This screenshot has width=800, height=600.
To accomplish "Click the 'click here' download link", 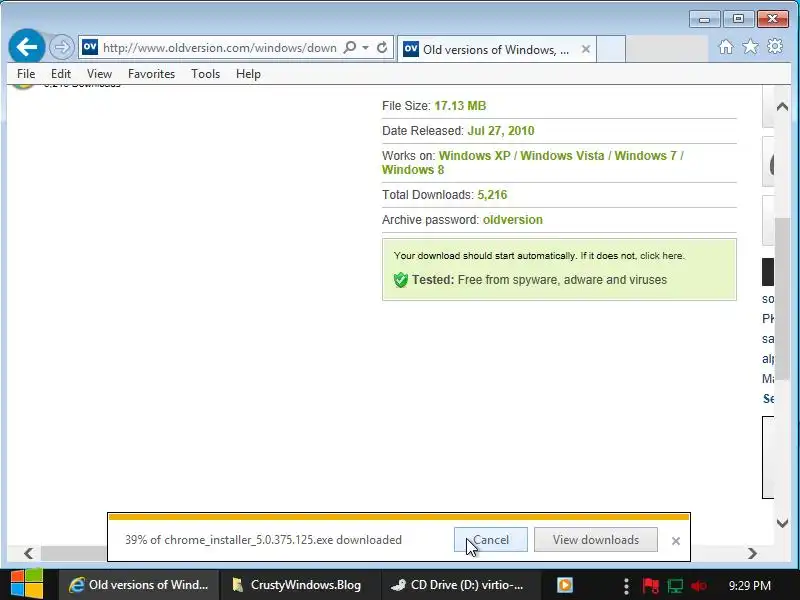I will (x=662, y=256).
